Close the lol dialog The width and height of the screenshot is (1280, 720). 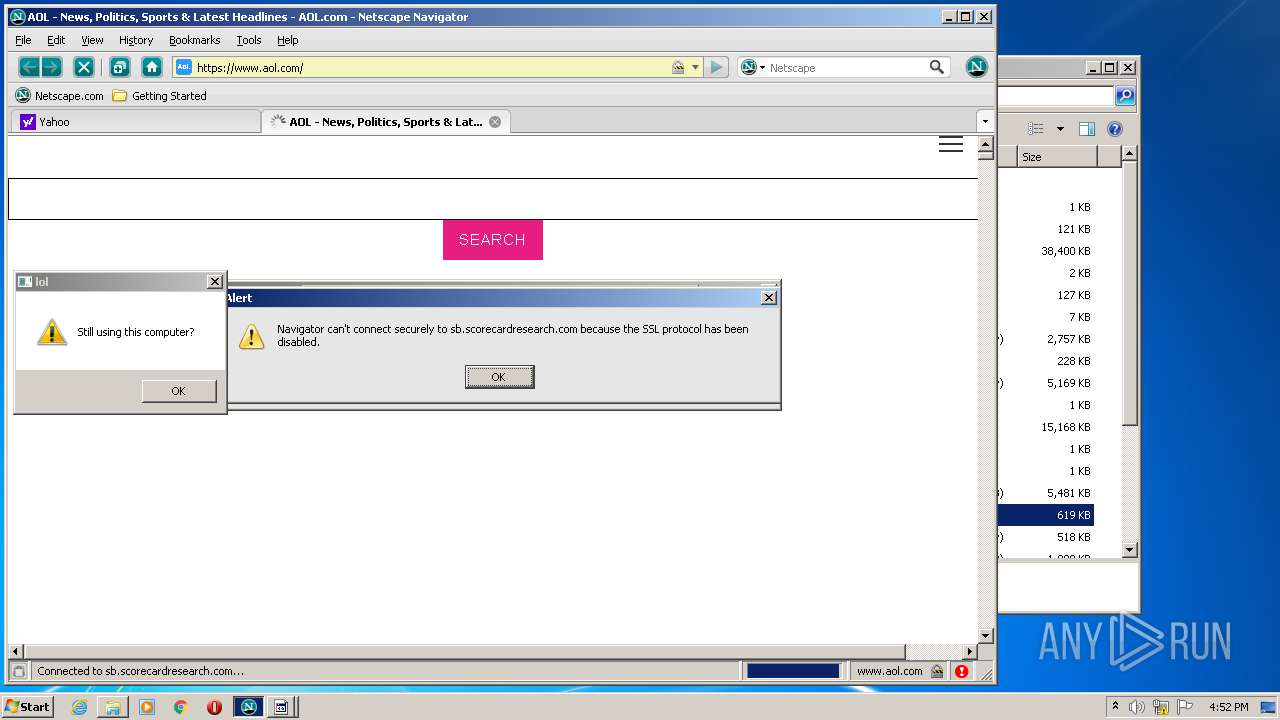[214, 282]
